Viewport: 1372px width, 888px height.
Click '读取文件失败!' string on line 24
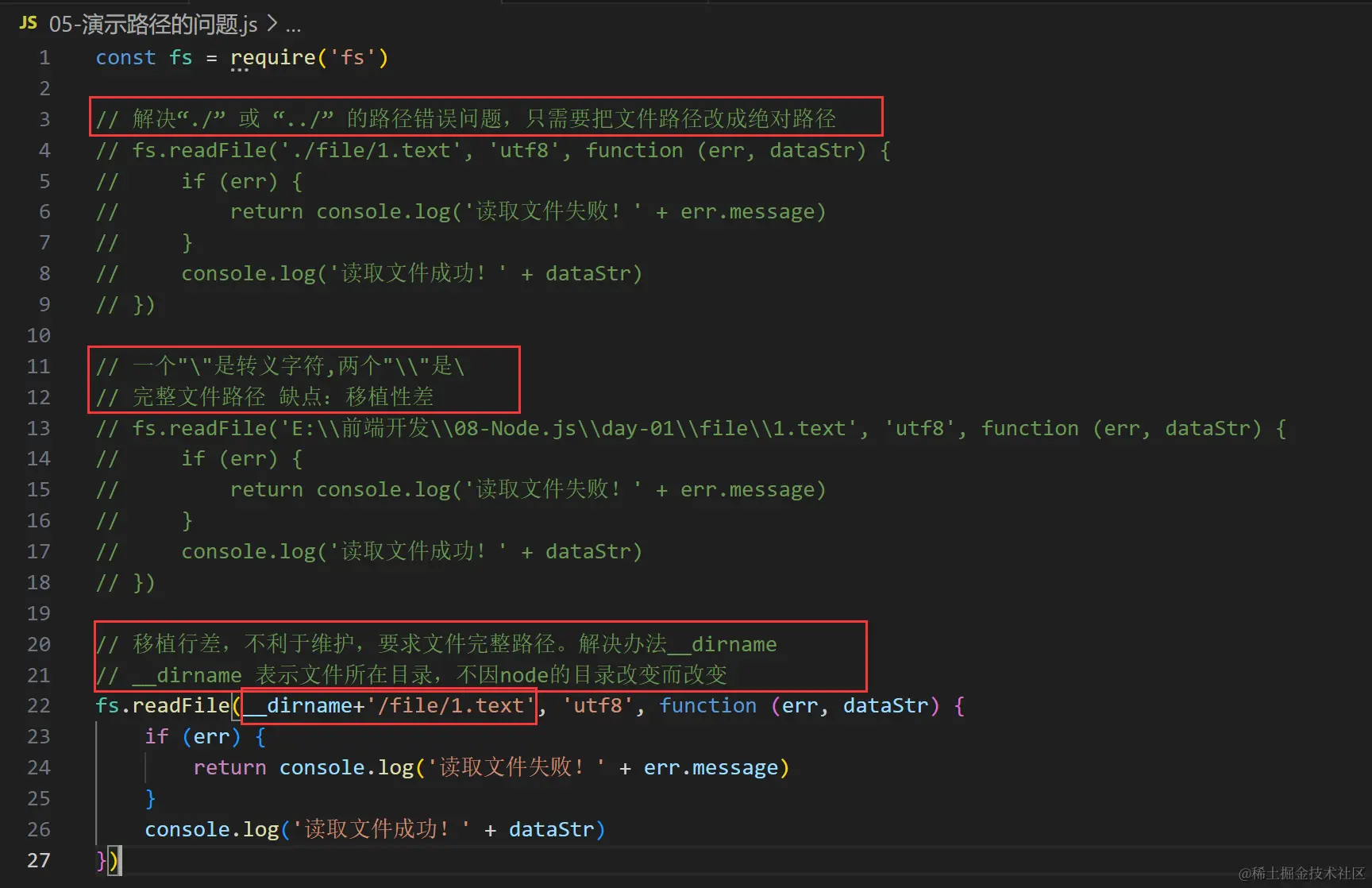[x=516, y=767]
